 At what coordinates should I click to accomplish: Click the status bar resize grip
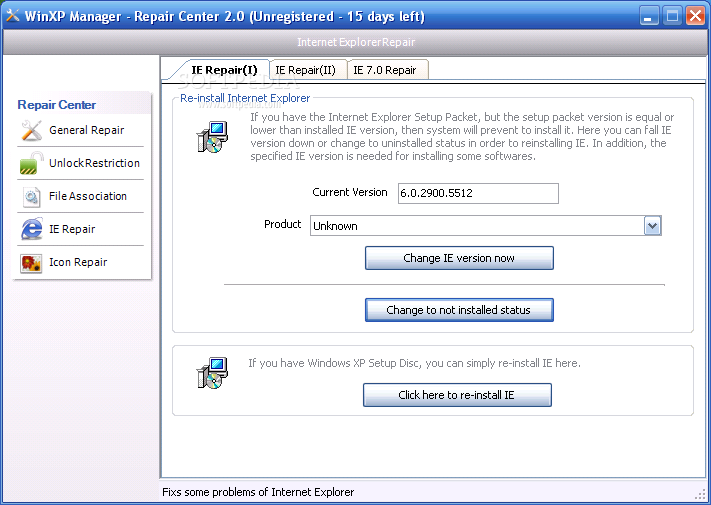tap(700, 494)
